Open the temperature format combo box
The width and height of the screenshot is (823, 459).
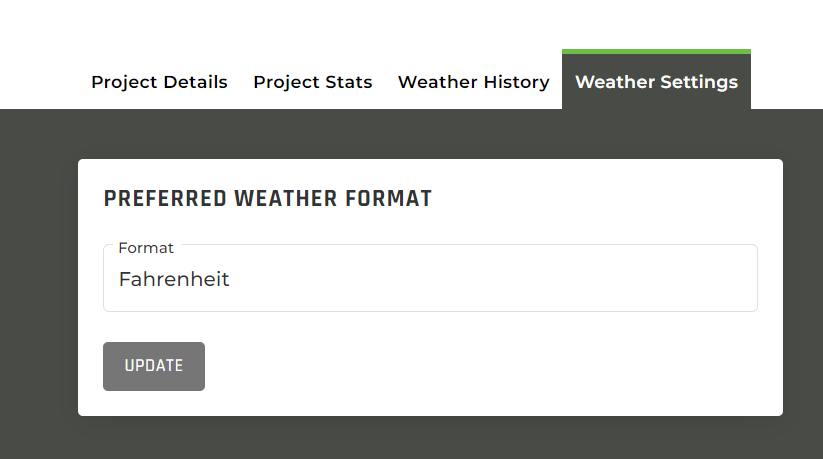point(430,278)
